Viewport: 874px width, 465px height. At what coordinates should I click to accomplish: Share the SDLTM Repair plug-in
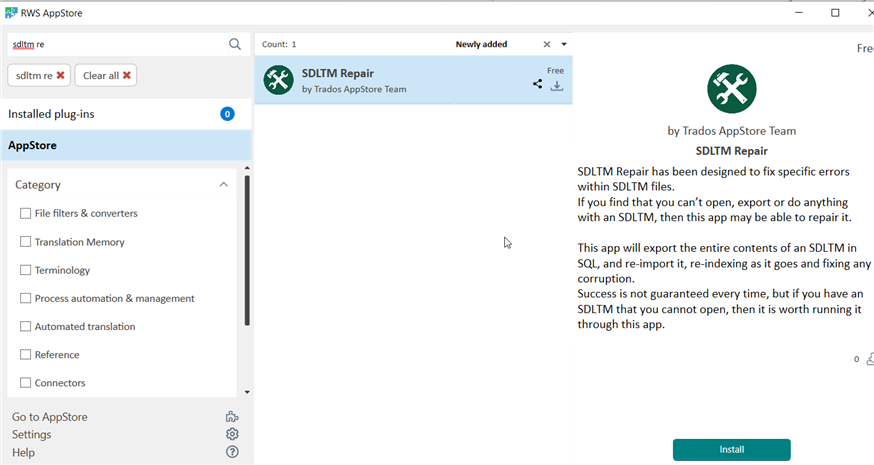(538, 85)
